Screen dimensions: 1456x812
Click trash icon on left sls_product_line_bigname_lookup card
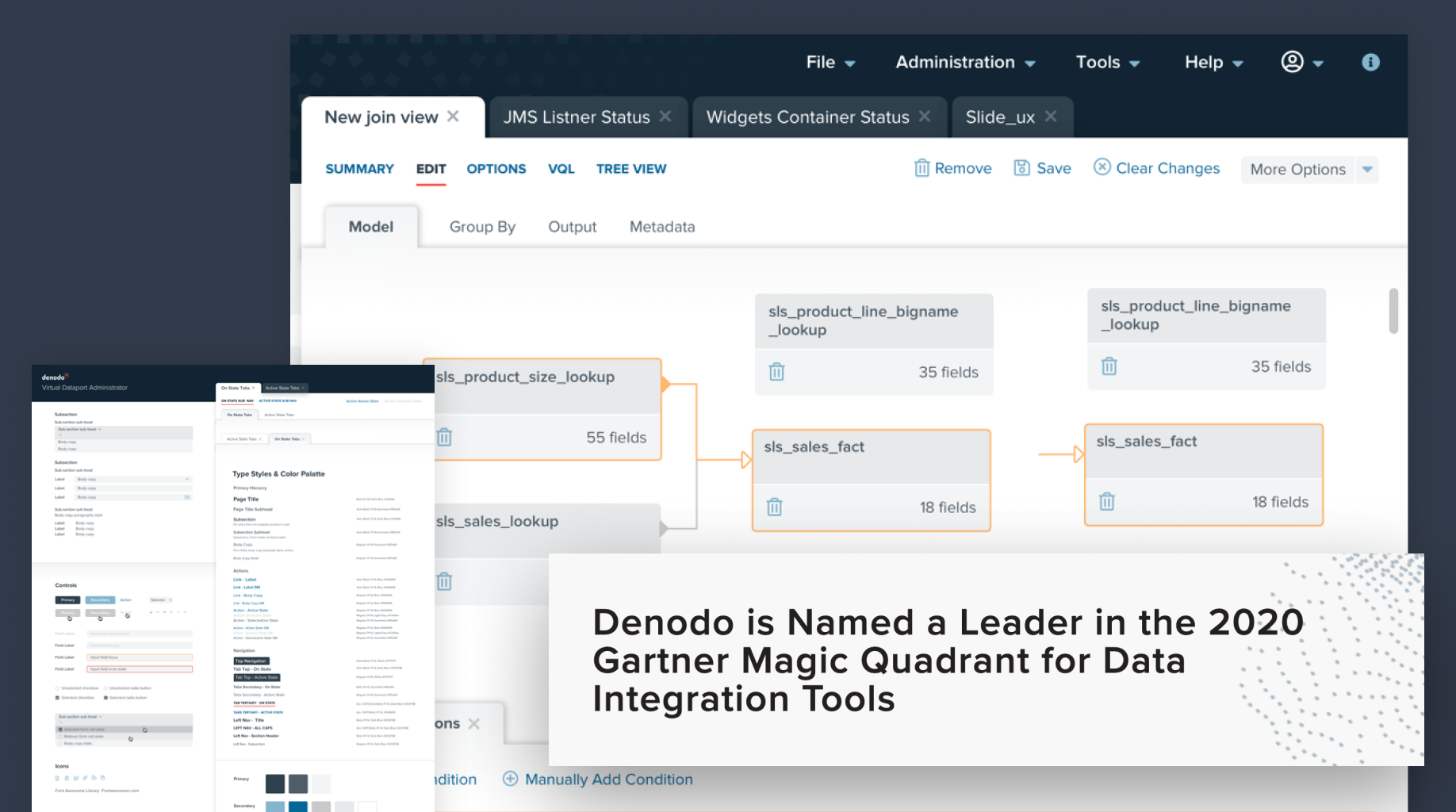click(776, 371)
